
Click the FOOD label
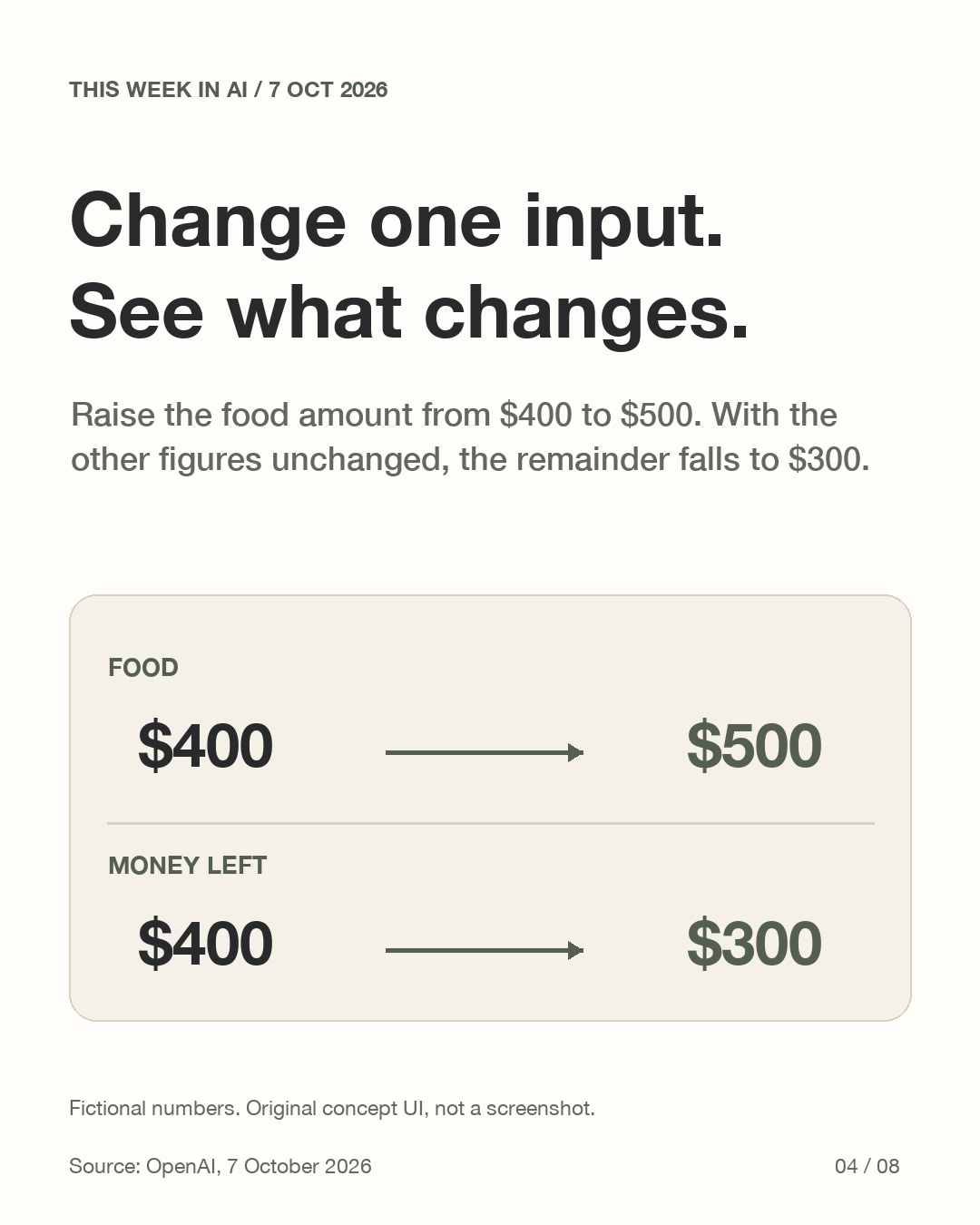143,668
